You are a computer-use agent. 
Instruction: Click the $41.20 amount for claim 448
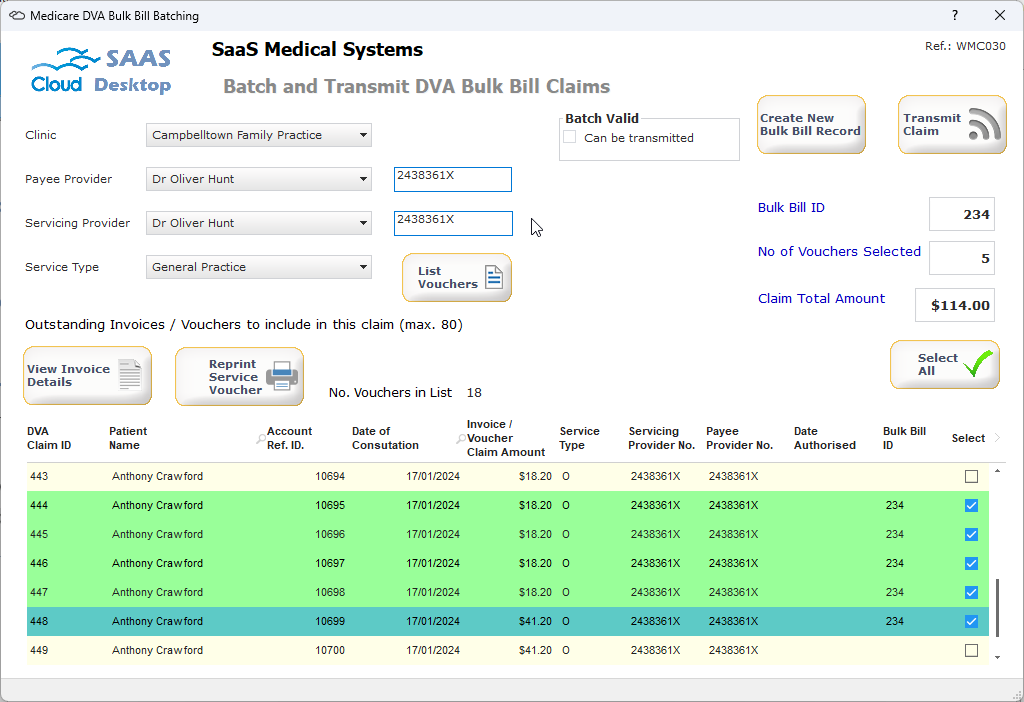pos(536,622)
